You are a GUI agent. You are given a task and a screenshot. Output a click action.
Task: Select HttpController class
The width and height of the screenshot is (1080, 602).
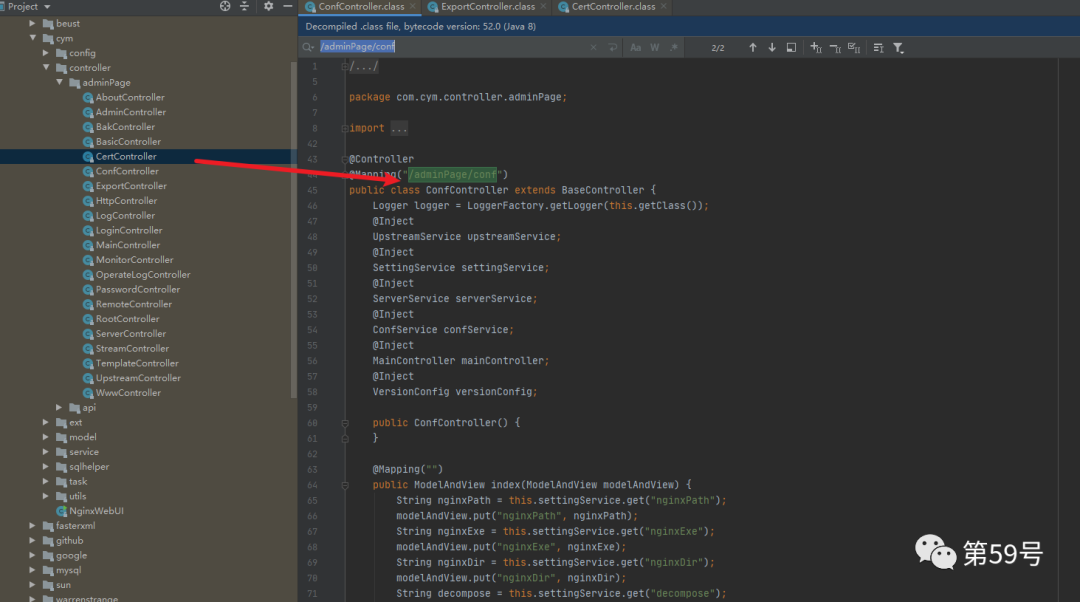(126, 200)
